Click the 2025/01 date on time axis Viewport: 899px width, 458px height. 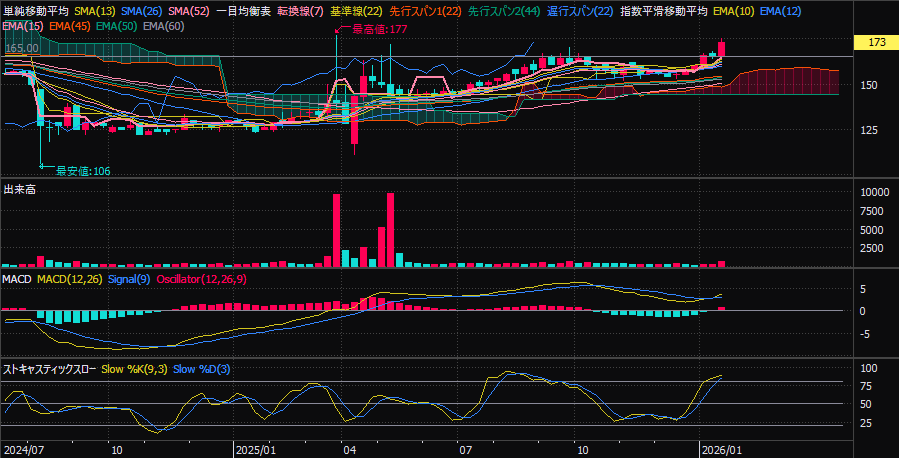coord(254,450)
